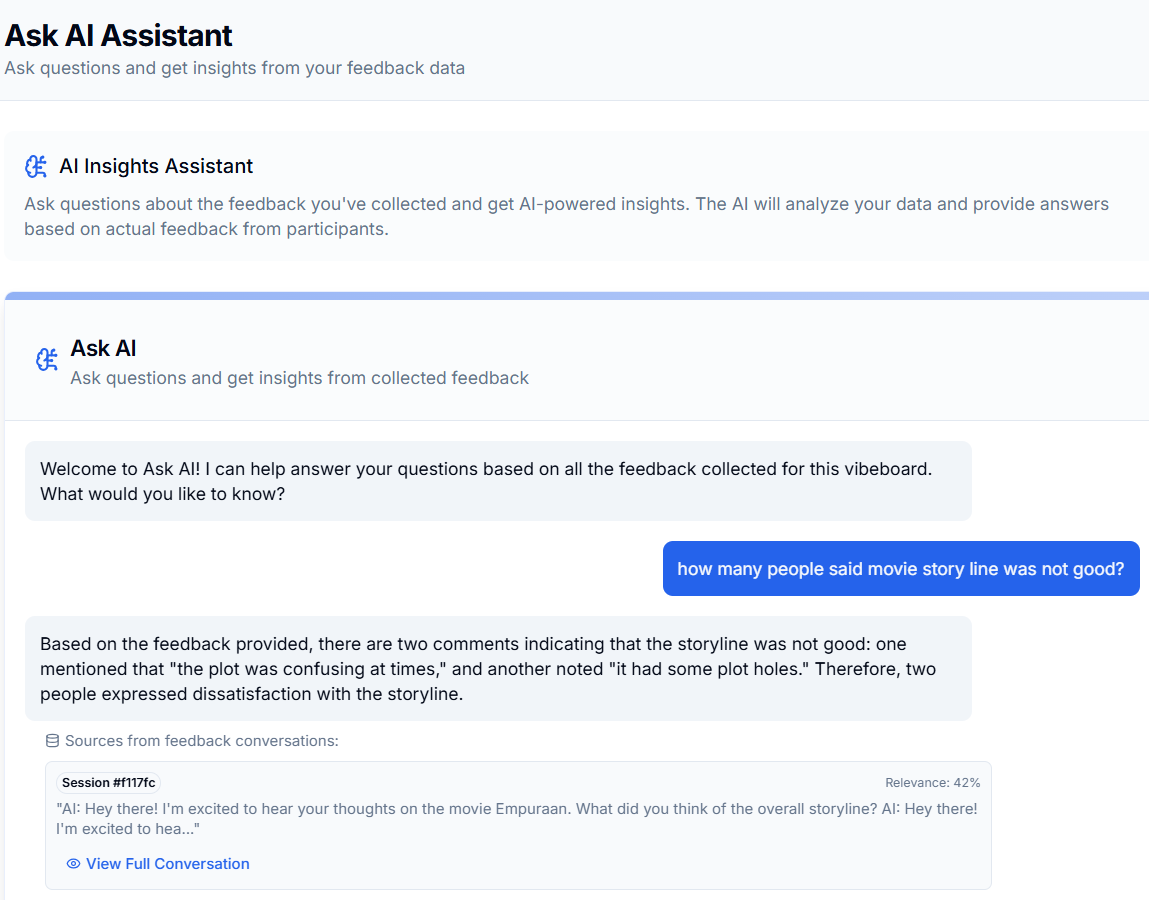1149x900 pixels.
Task: Click the subtitle under Ask AI Assistant heading
Action: (234, 68)
